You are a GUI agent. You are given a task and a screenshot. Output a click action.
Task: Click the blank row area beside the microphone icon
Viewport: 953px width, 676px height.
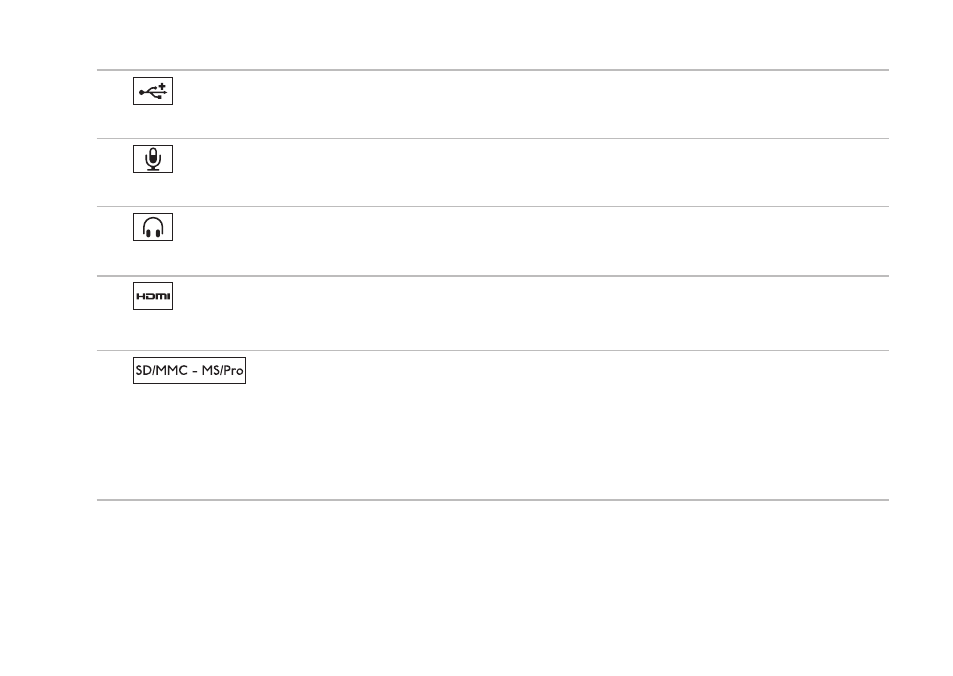[531, 173]
